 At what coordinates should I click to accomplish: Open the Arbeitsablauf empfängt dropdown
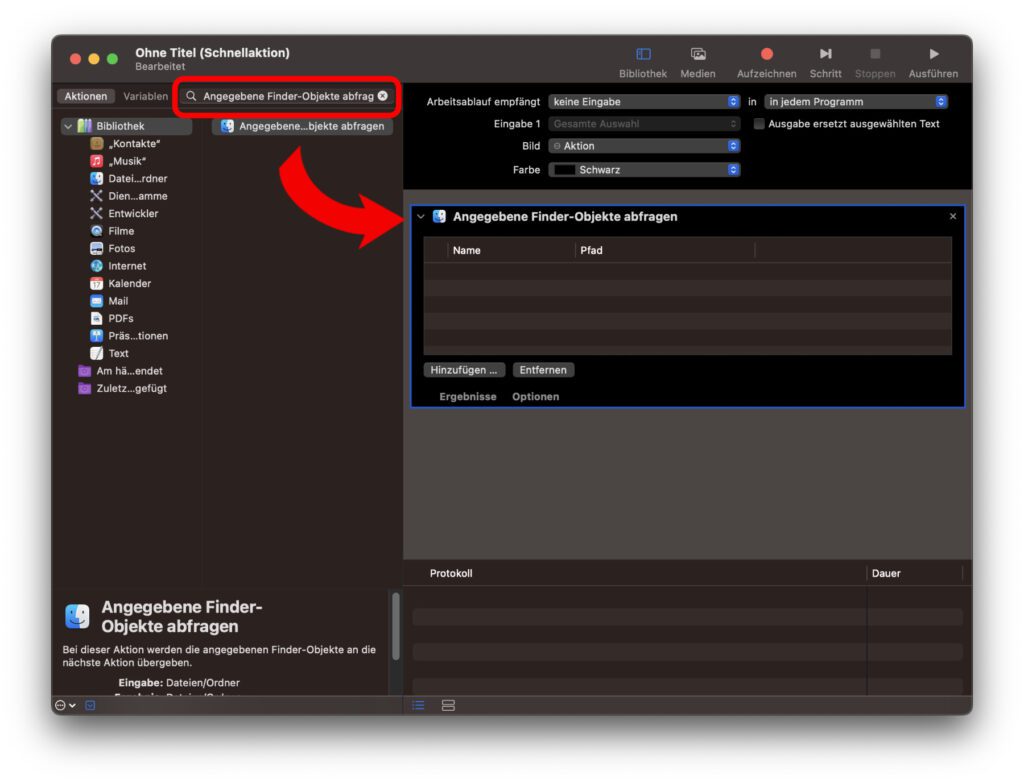(x=644, y=102)
